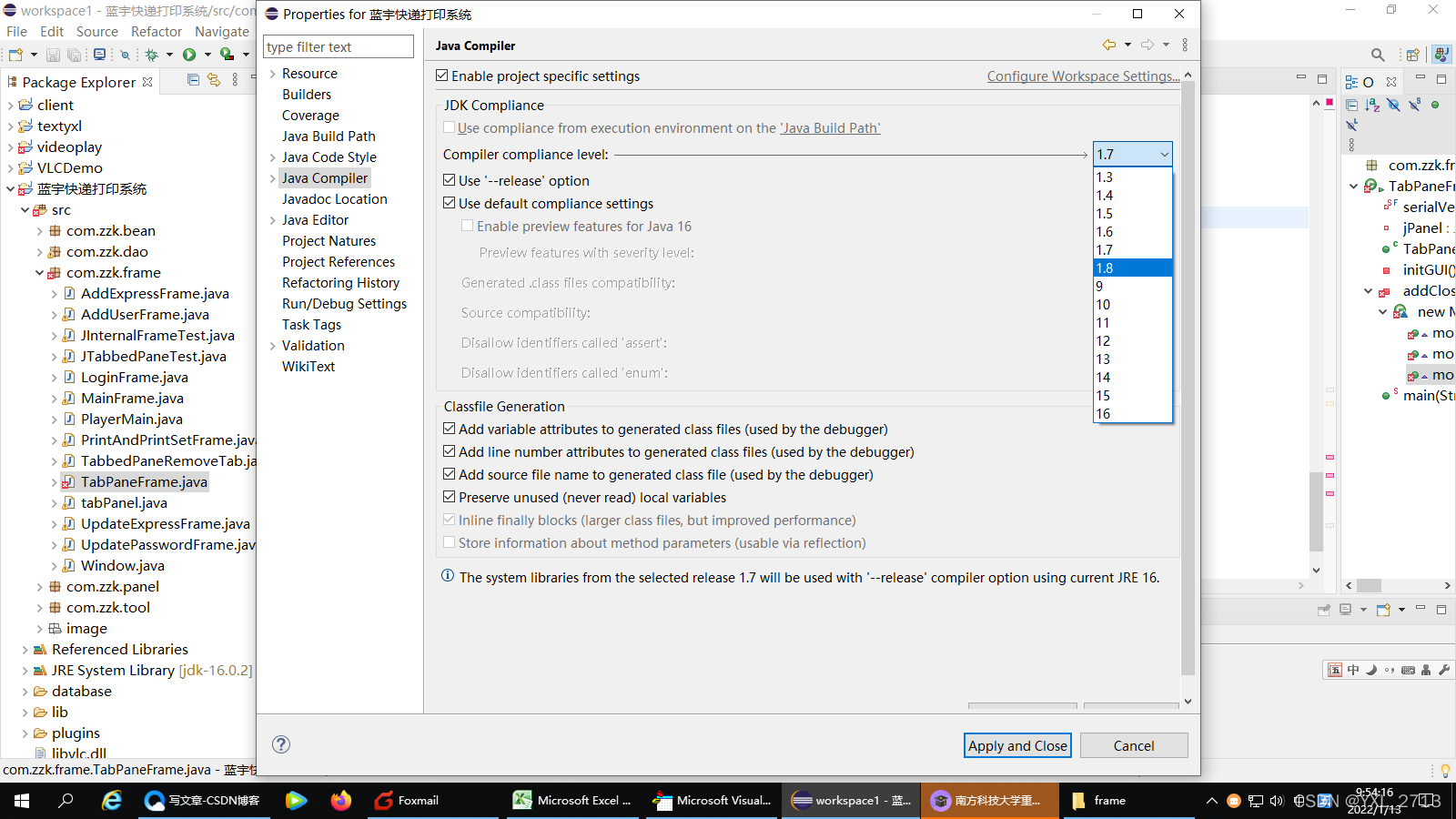Click the 'Apply and Close' button
The image size is (1456, 819).
click(1016, 744)
